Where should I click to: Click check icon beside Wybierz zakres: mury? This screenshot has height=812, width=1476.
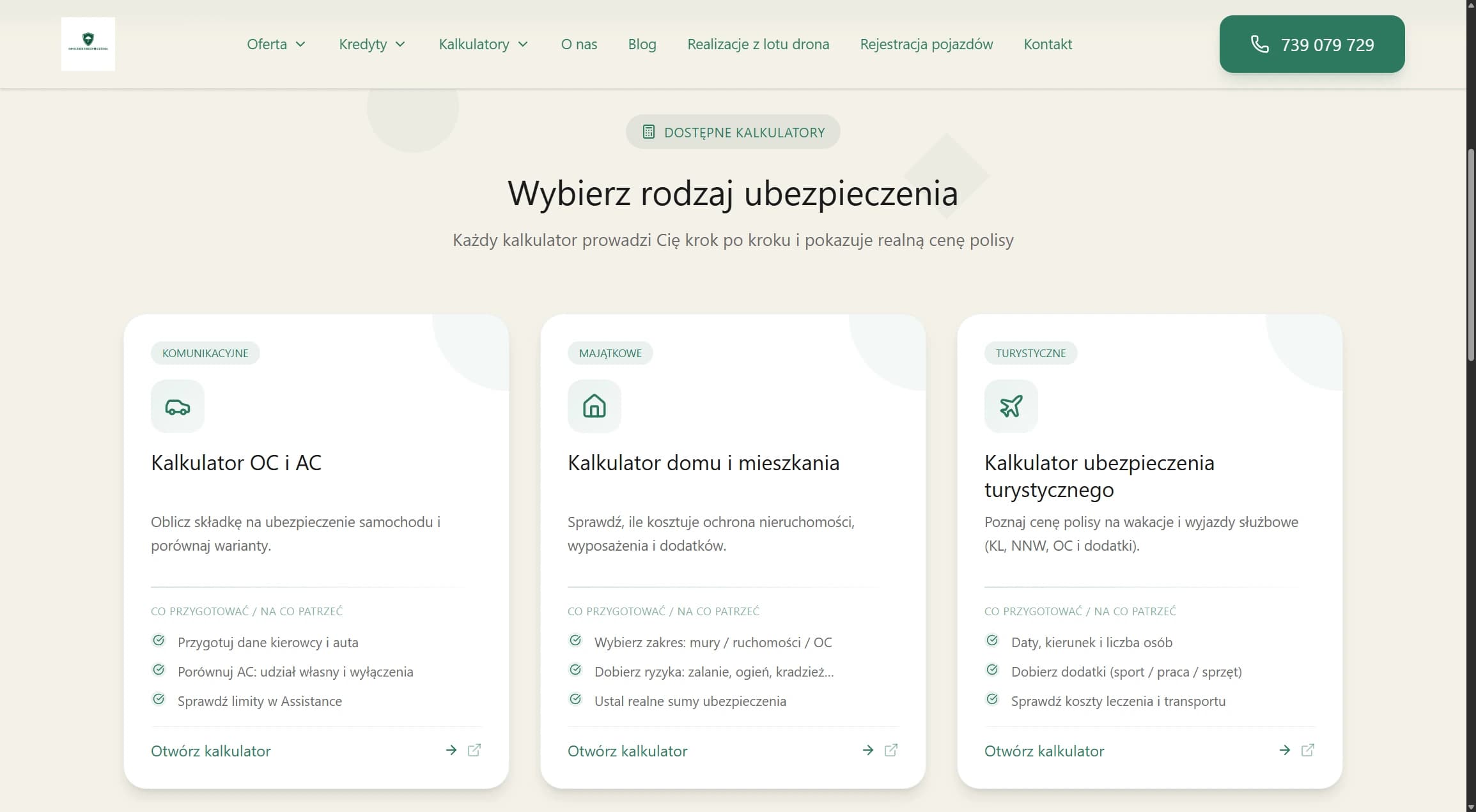pos(575,640)
